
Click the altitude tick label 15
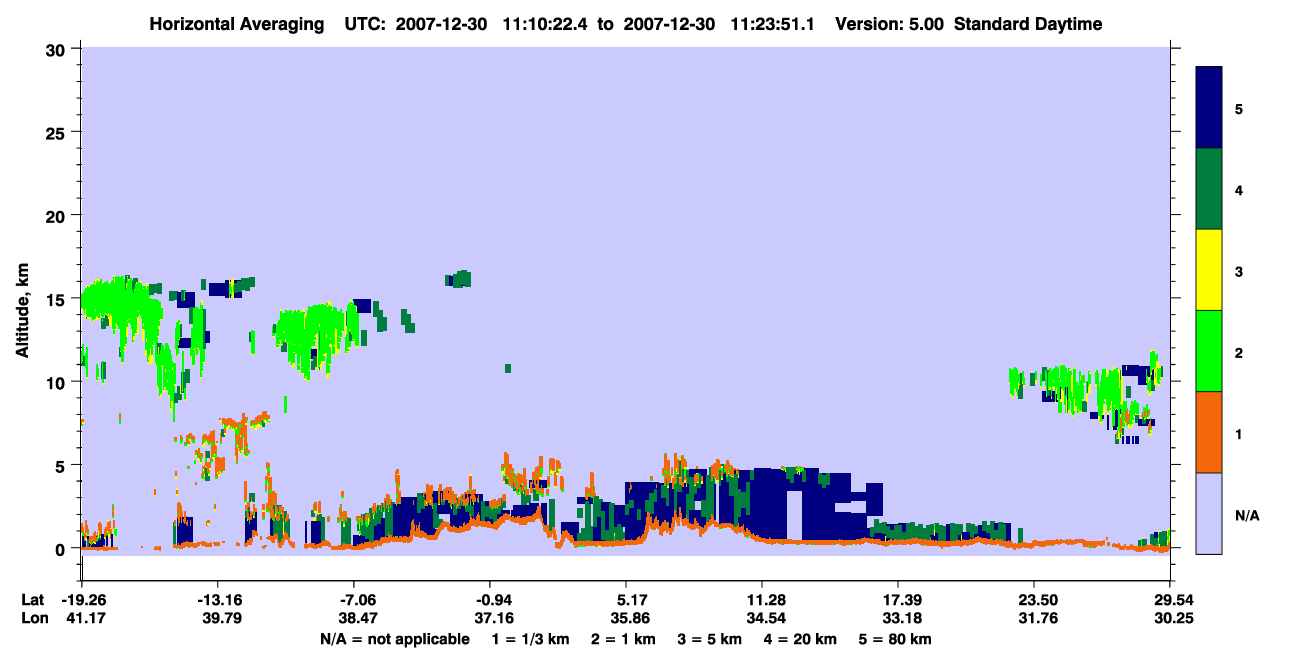(x=58, y=299)
